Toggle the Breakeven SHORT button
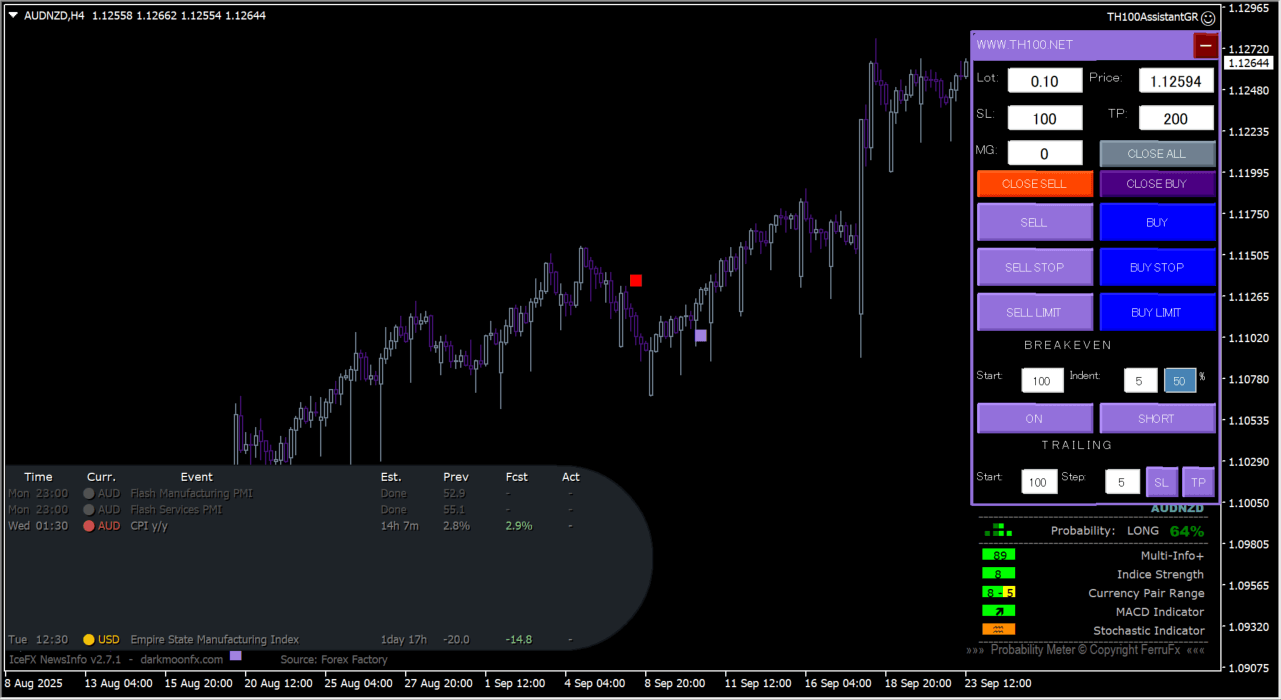 [x=1157, y=418]
